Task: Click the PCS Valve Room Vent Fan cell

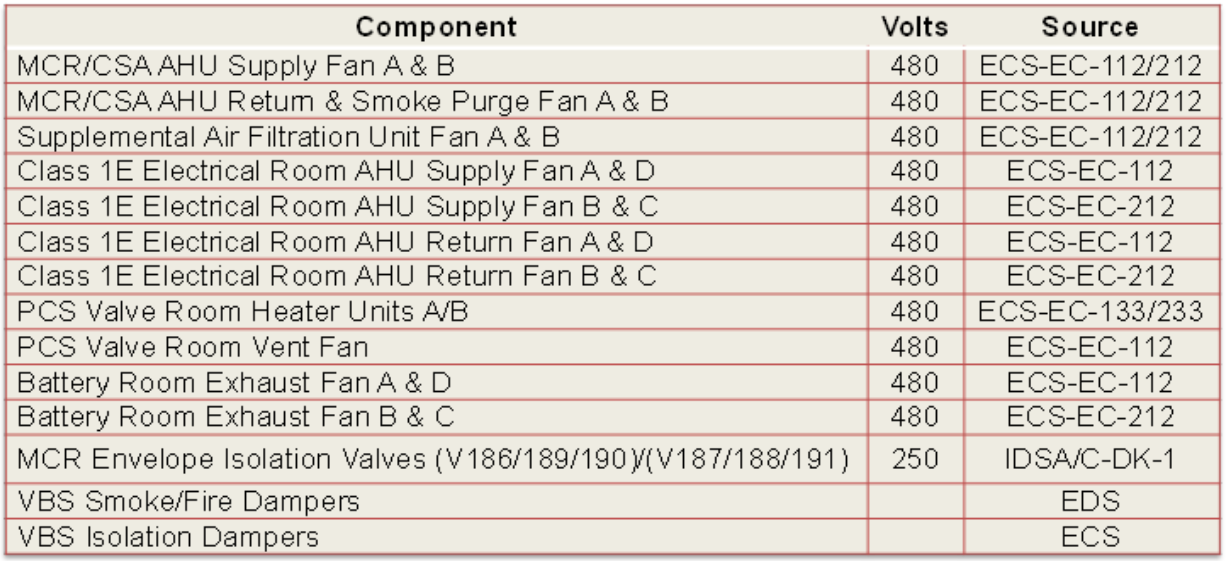Action: [437, 346]
